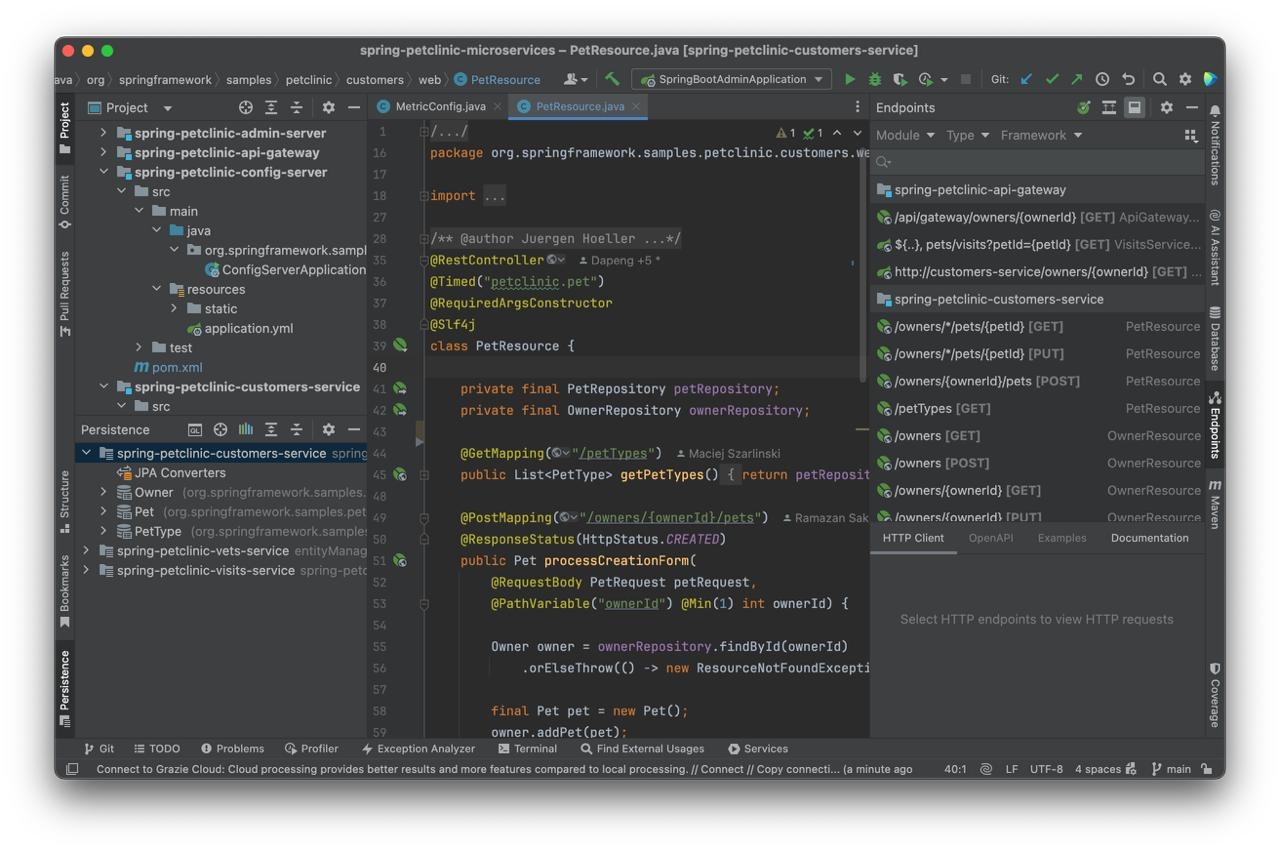The height and width of the screenshot is (851, 1280).
Task: Open IDE settings gear in main toolbar
Action: (x=1185, y=79)
